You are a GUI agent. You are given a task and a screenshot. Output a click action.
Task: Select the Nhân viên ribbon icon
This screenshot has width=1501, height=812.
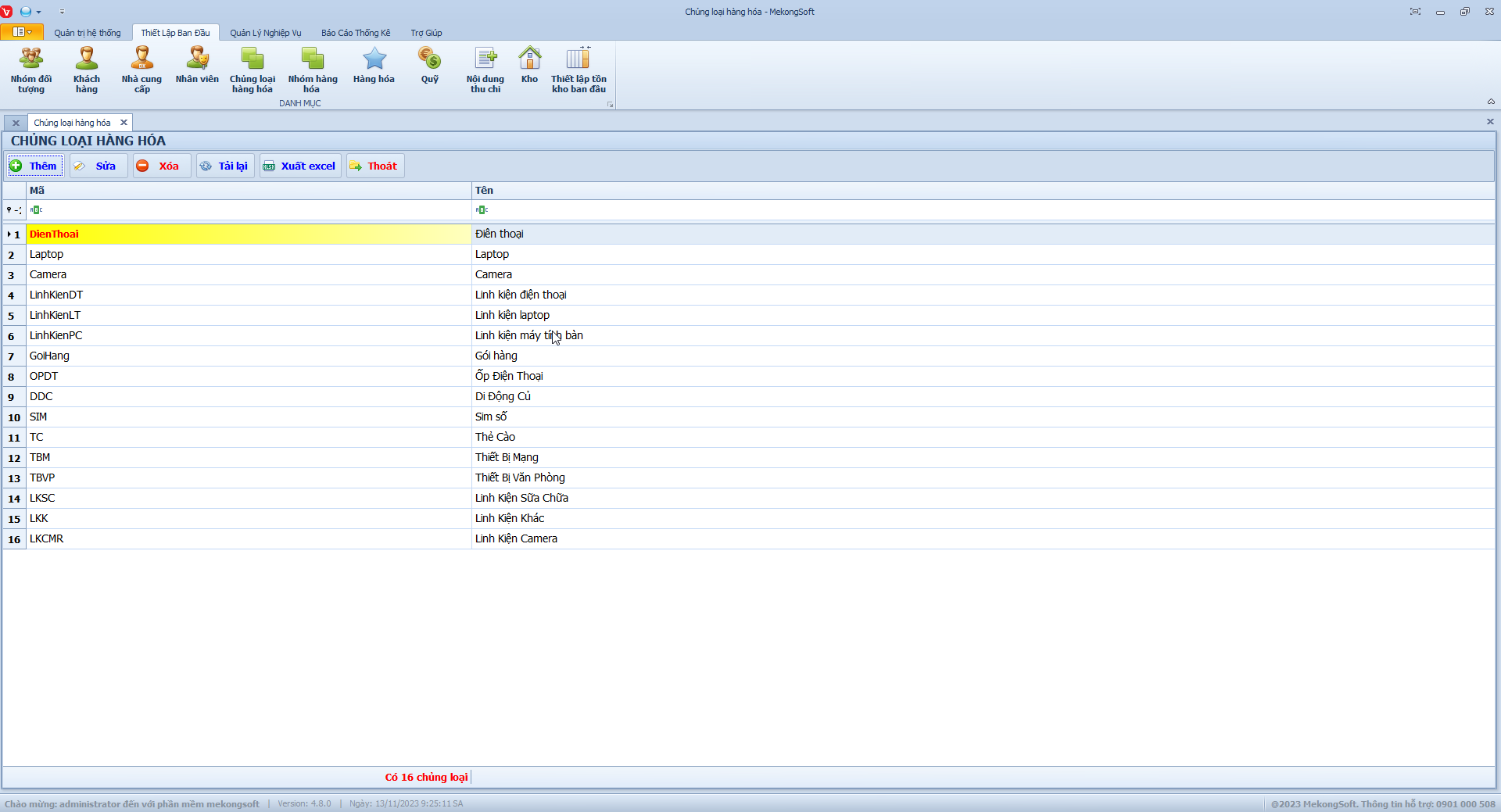coord(197,65)
